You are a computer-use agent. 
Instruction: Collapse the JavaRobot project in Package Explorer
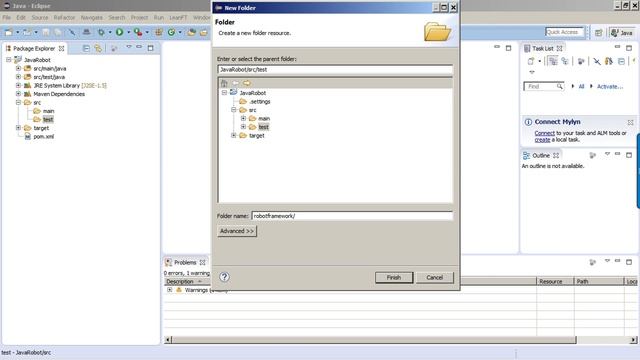point(9,60)
